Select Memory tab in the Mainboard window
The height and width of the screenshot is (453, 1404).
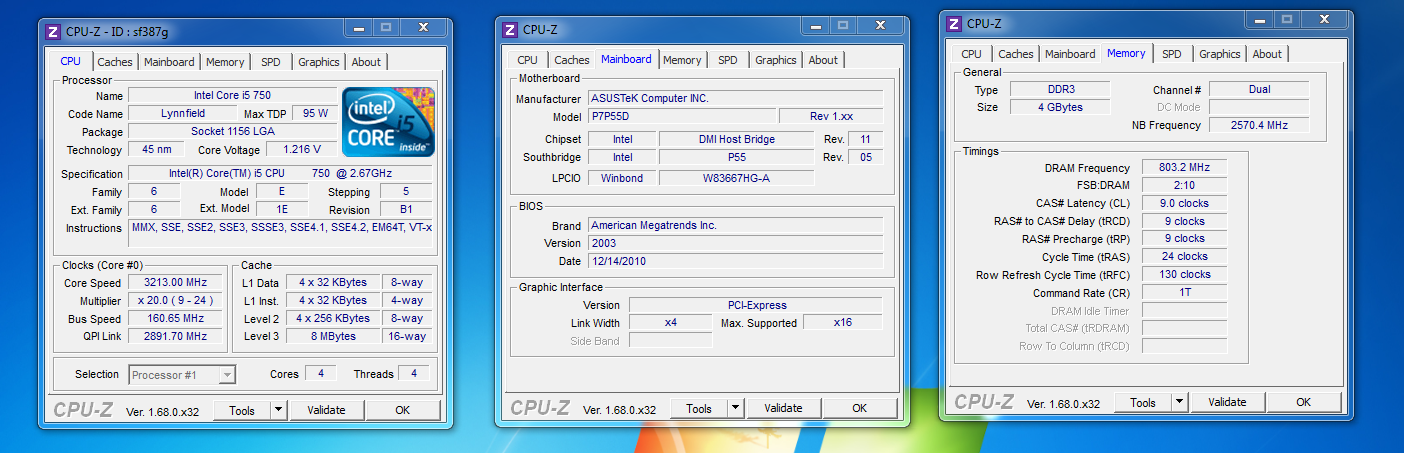coord(682,60)
